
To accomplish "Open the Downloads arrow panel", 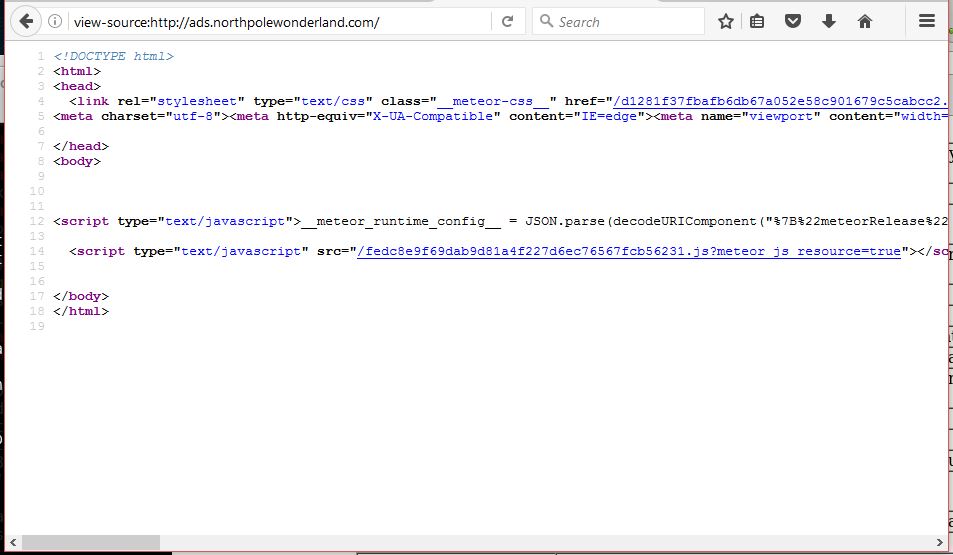I will pyautogui.click(x=828, y=21).
